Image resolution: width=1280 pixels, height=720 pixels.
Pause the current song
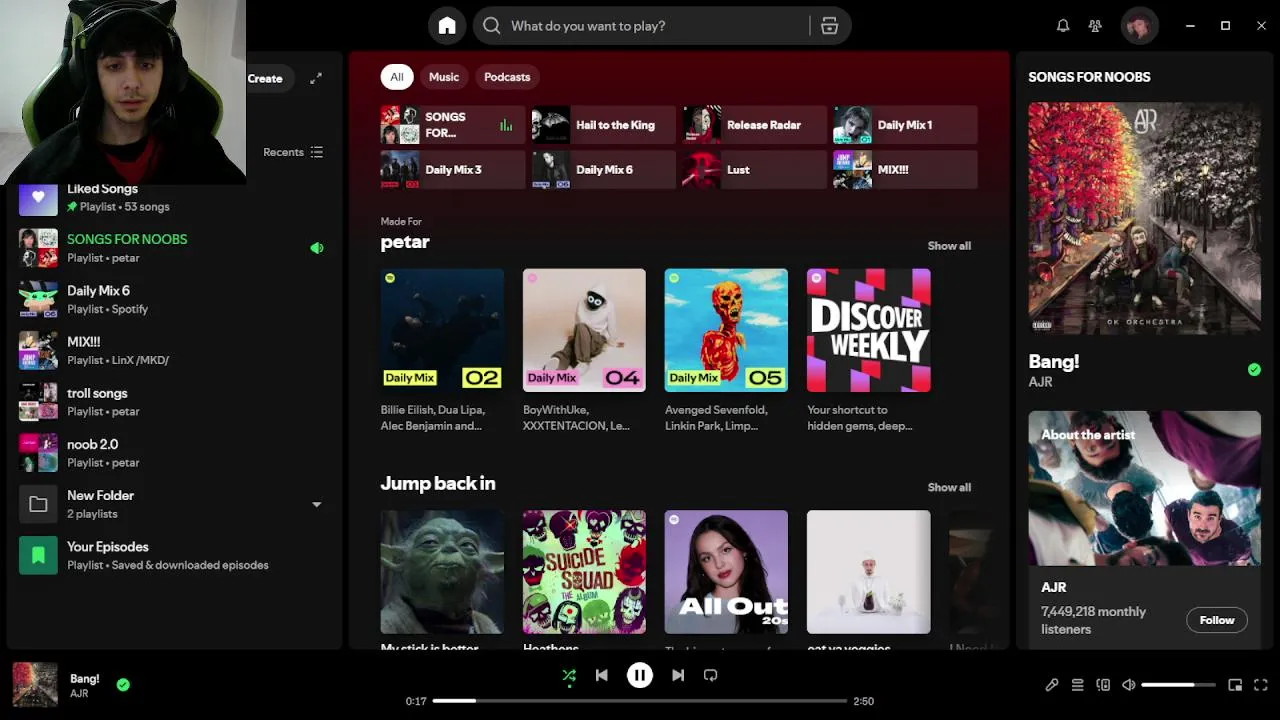coord(640,675)
